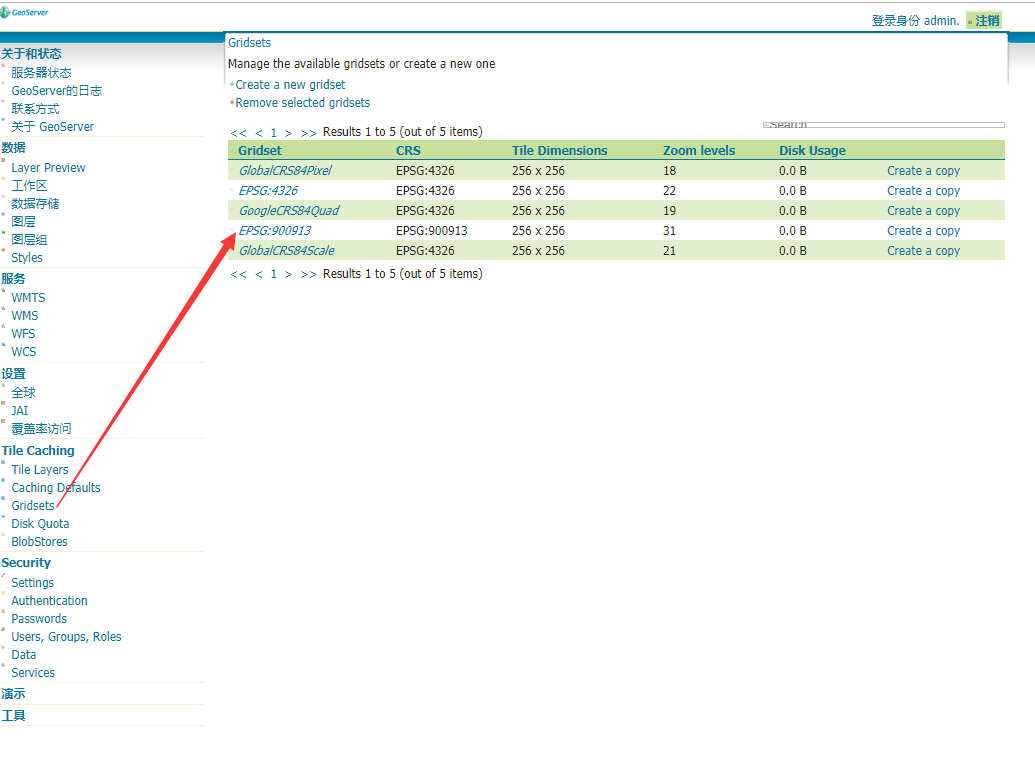Toggle the select-all checkbox in the Gridset header
This screenshot has width=1035, height=757.
[232, 151]
